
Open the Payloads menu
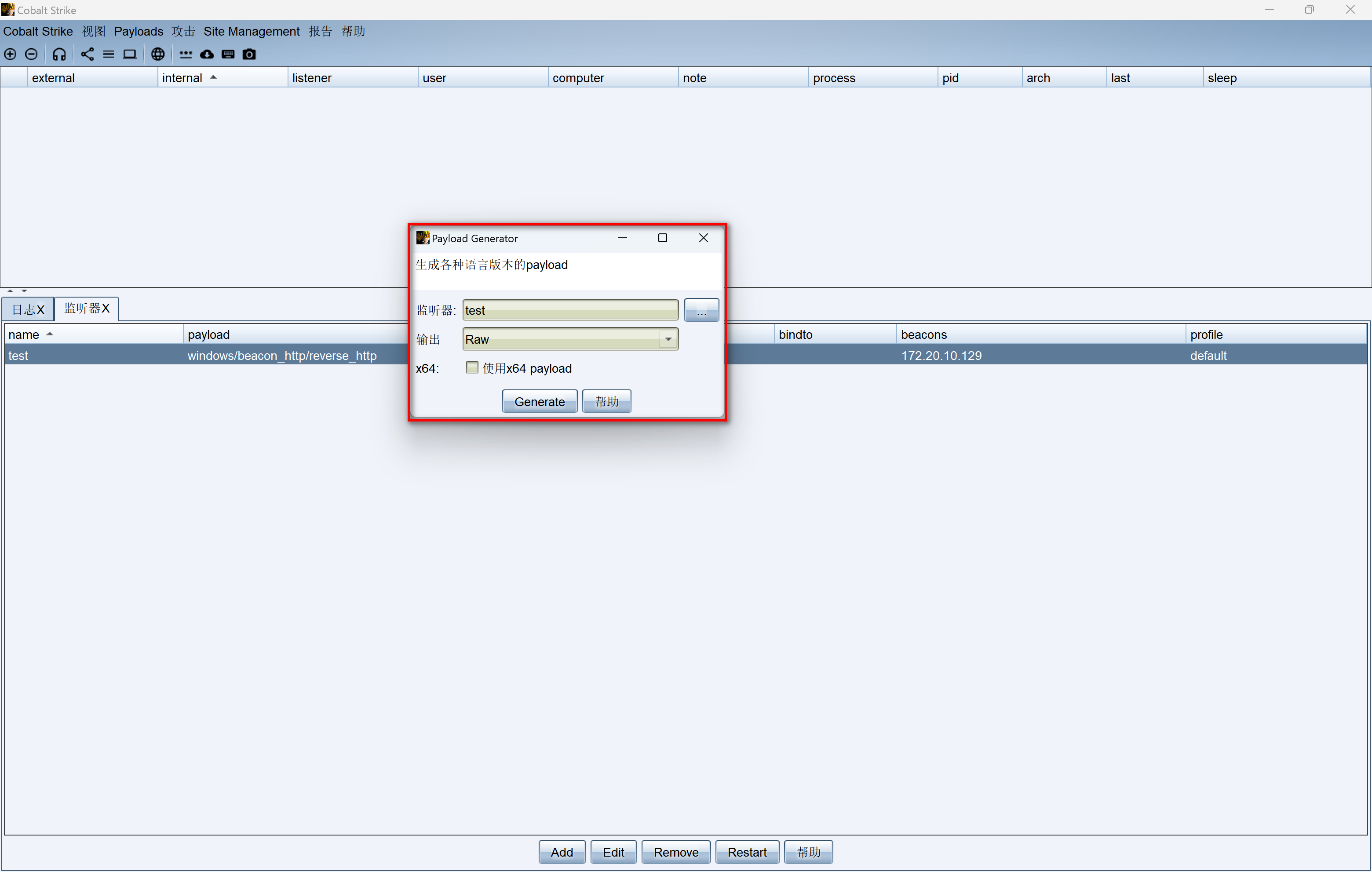click(139, 31)
